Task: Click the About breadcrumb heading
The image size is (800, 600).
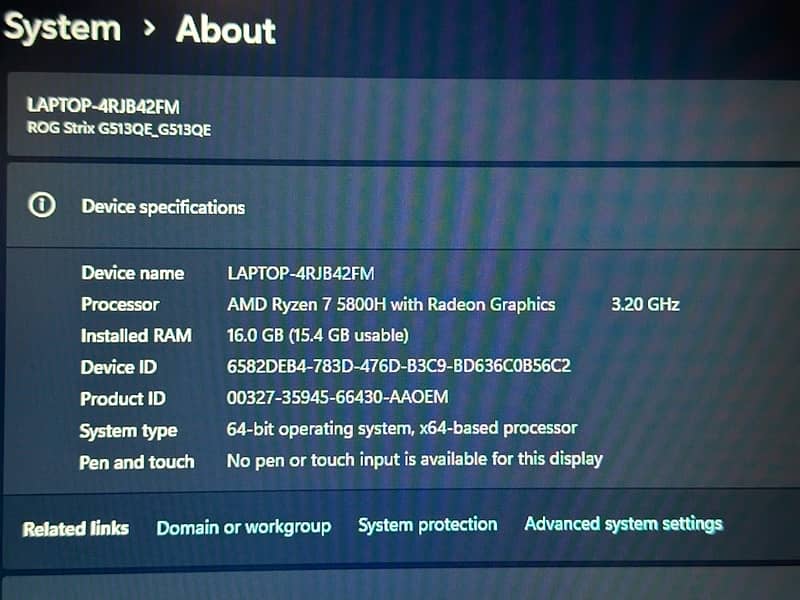Action: point(226,30)
